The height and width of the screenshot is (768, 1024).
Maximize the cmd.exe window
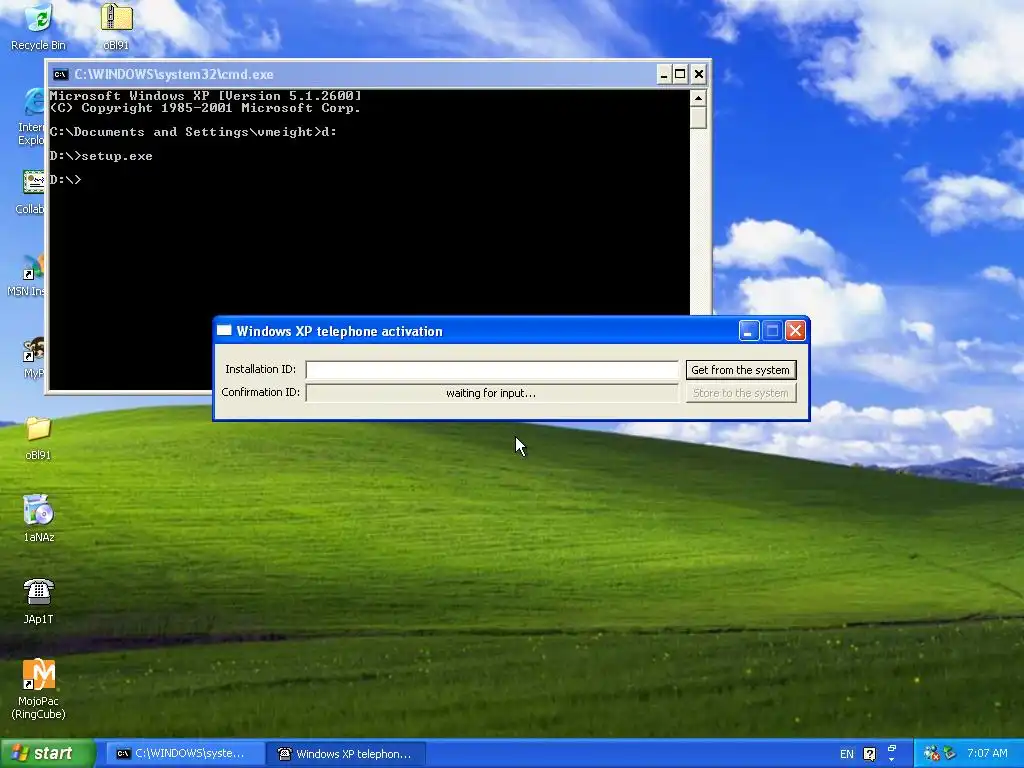point(680,74)
